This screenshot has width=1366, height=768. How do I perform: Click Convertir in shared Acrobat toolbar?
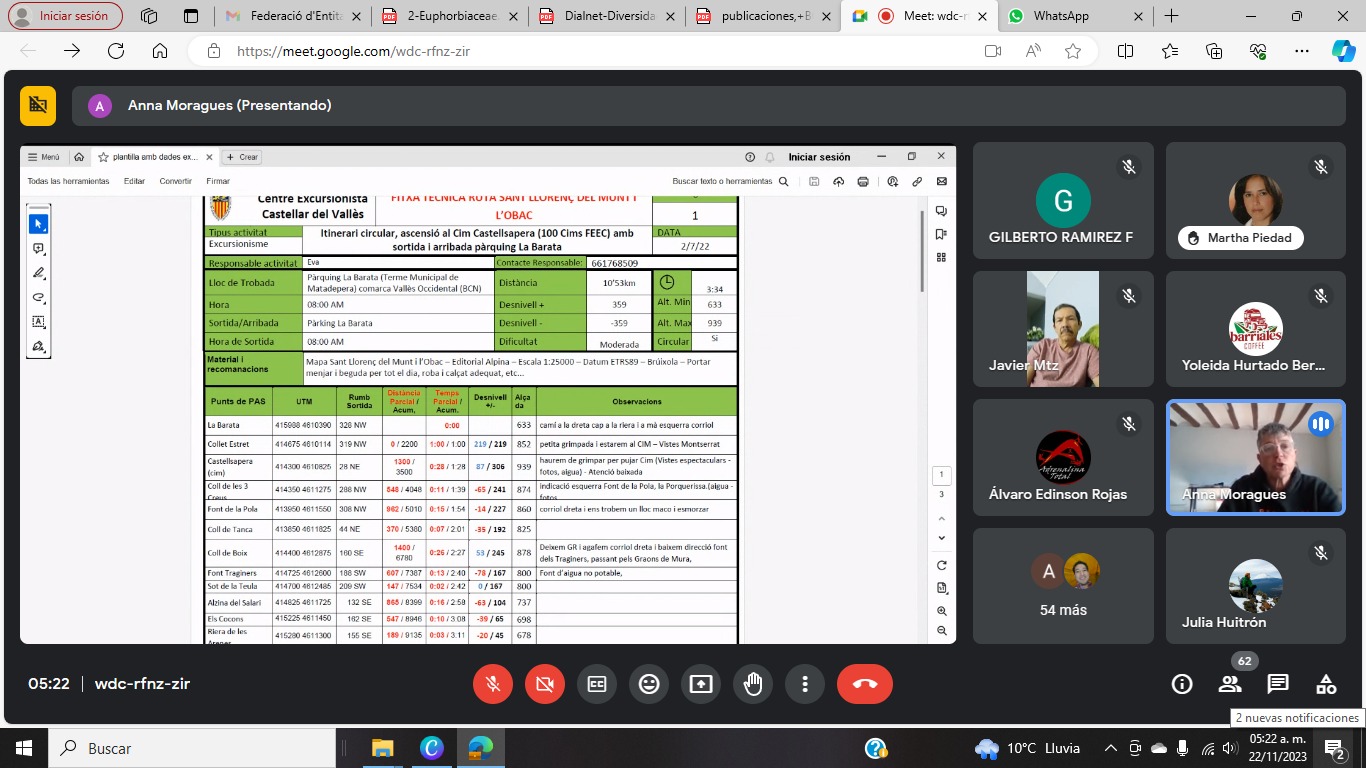point(176,181)
